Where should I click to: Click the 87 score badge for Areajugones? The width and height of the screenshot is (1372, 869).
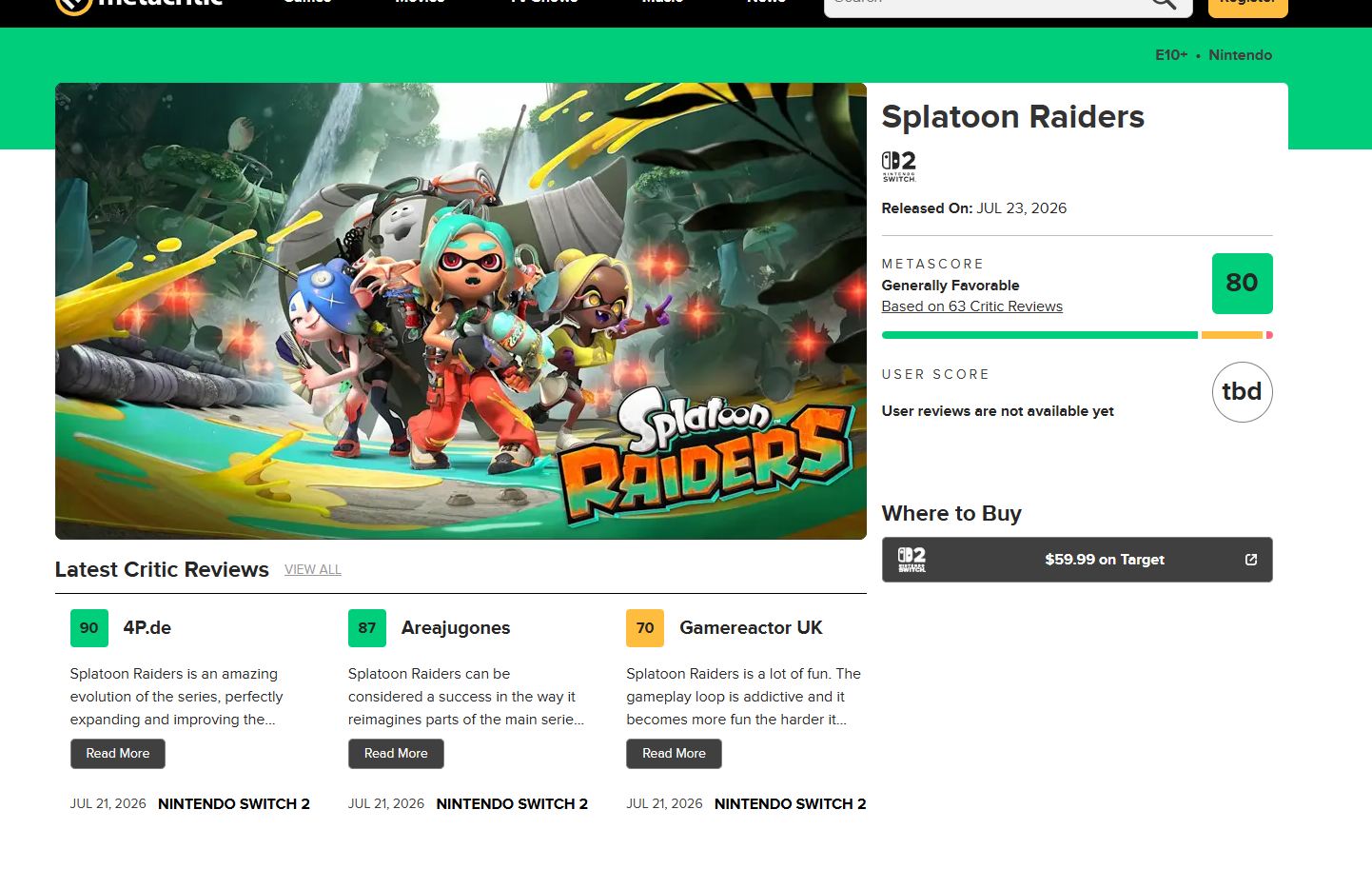coord(367,628)
